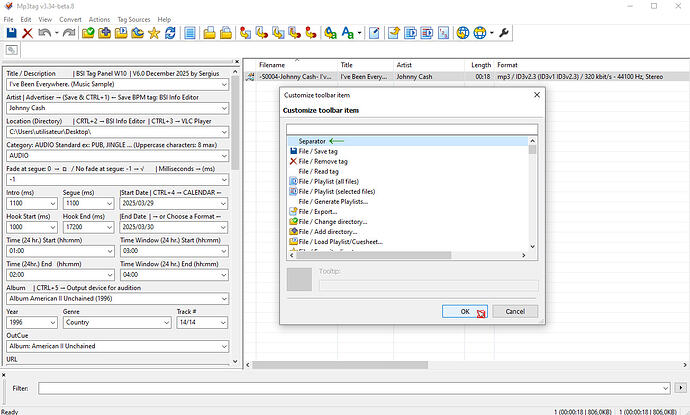Close the Filter bar with its X

coord(4,375)
